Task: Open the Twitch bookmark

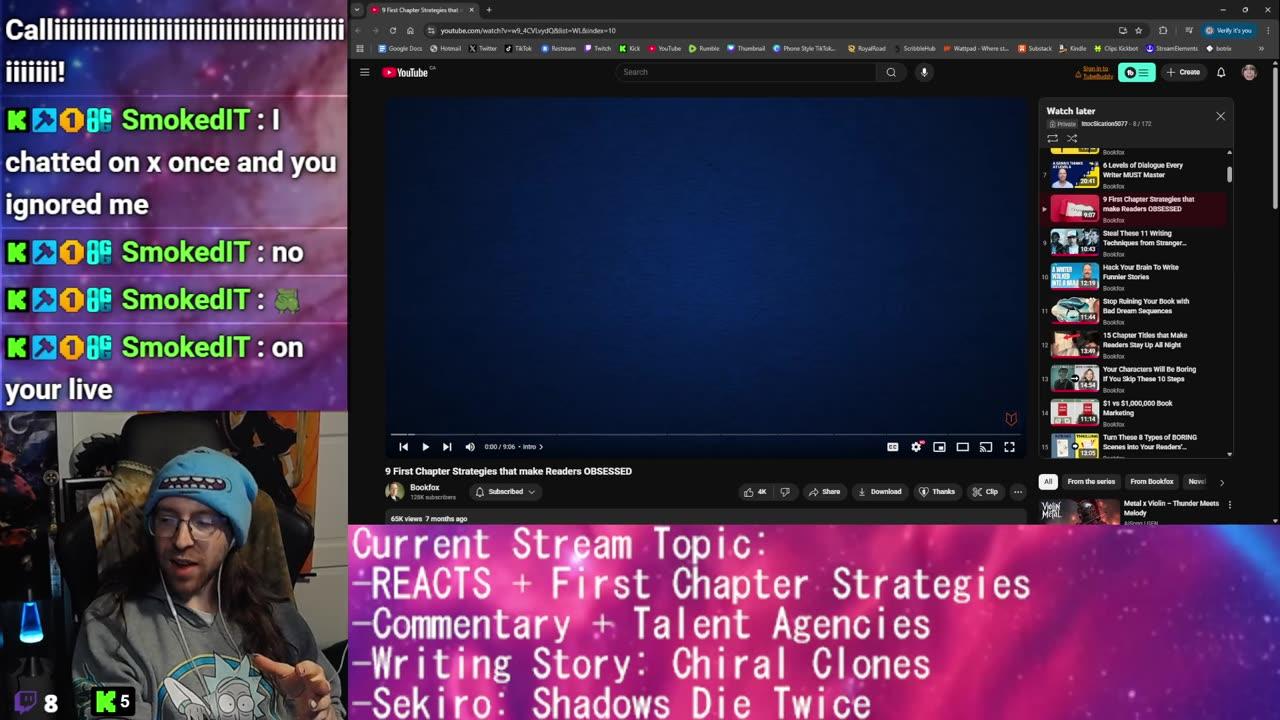Action: 598,48
